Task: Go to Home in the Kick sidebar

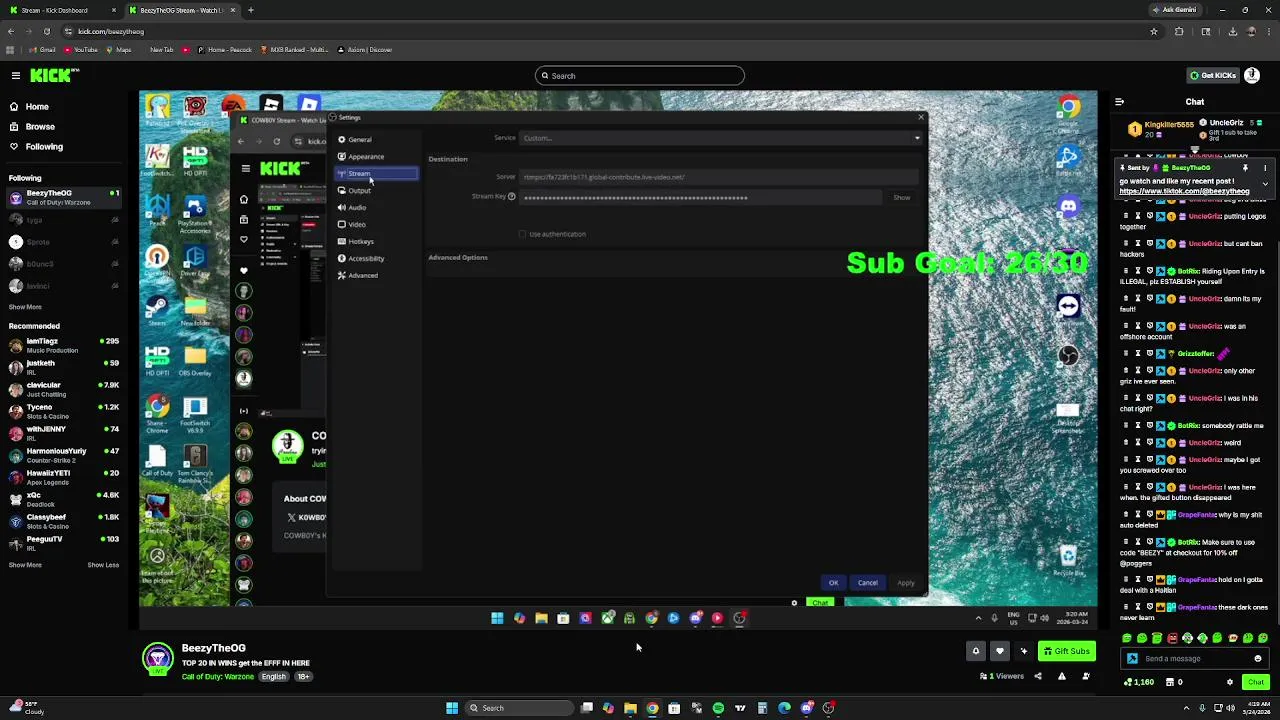Action: (x=37, y=106)
